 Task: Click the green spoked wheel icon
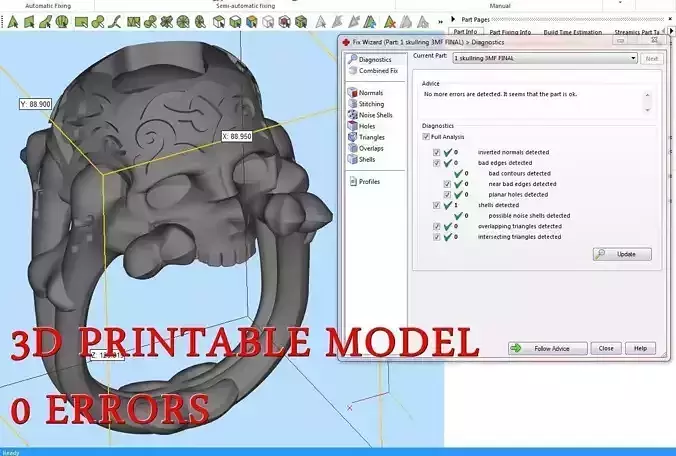183,22
